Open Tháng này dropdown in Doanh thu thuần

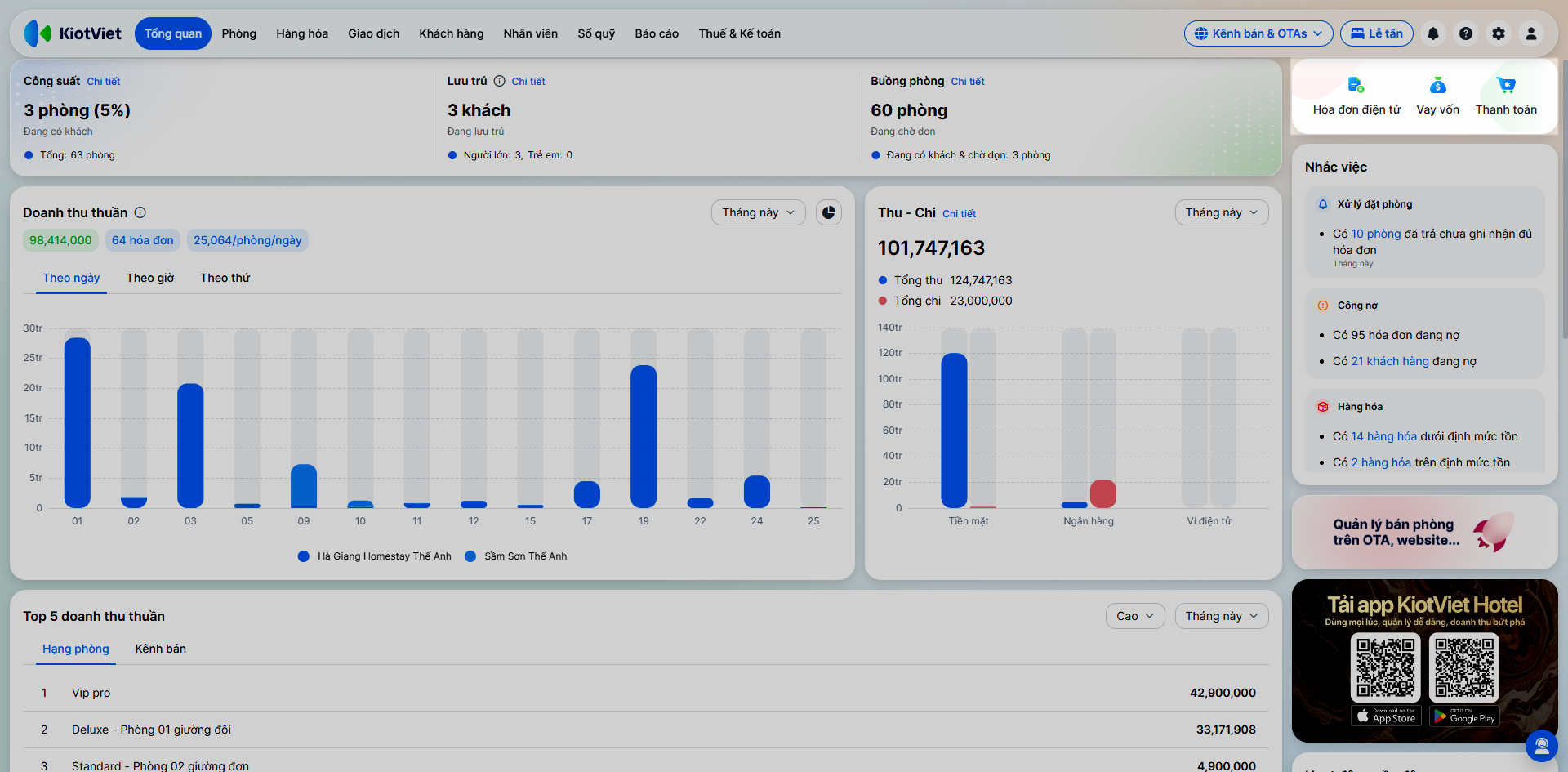[759, 212]
